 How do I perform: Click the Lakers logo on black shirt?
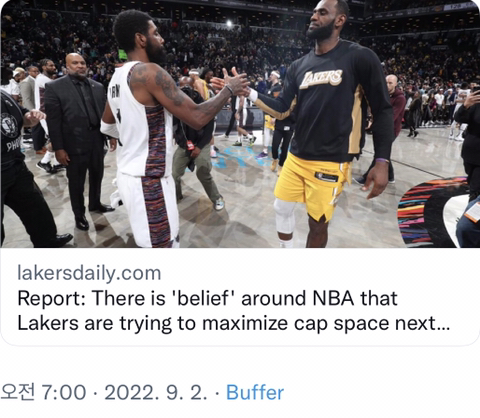(321, 79)
